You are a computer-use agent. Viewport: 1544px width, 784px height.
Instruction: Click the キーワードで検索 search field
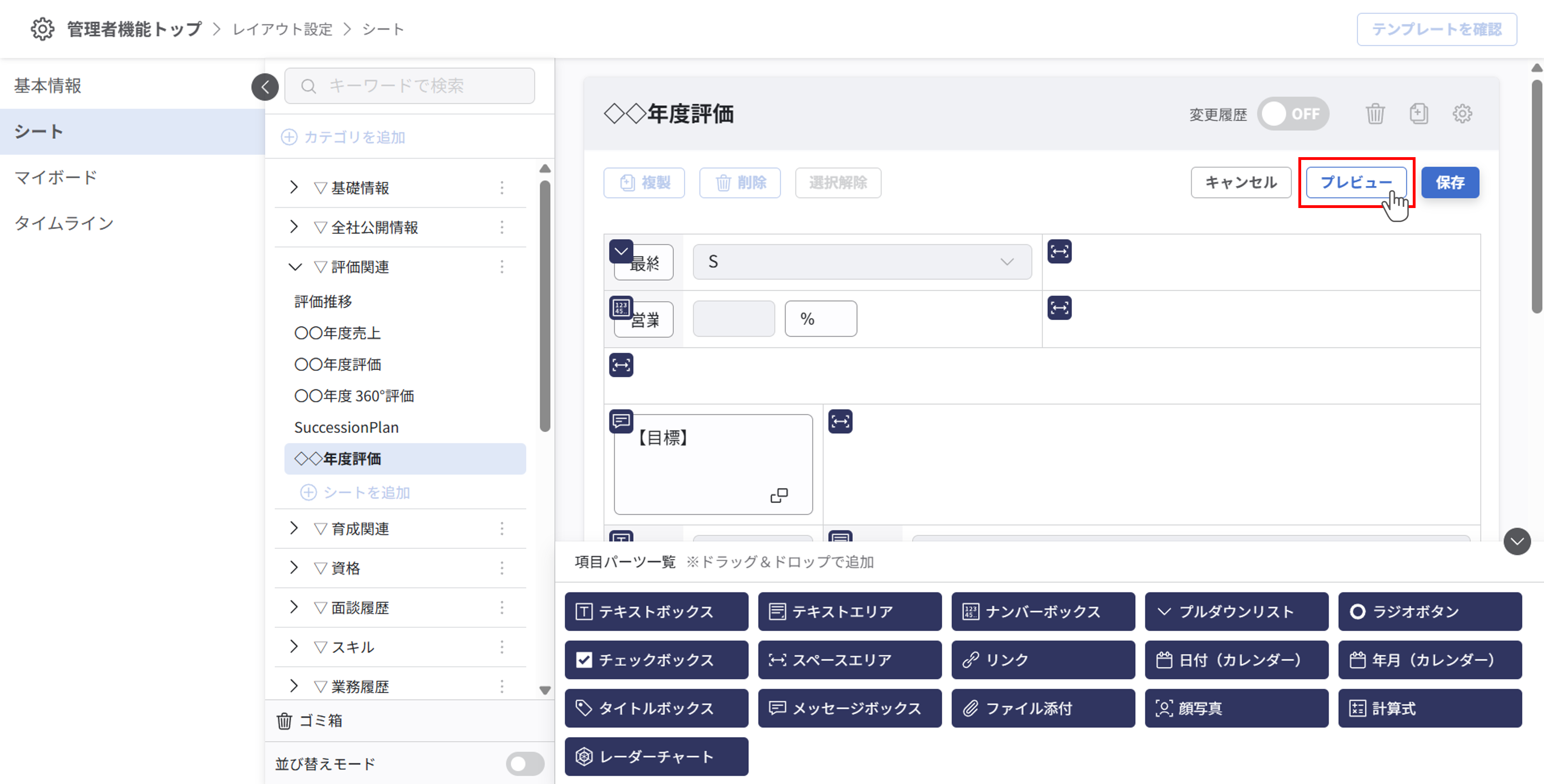coord(410,86)
